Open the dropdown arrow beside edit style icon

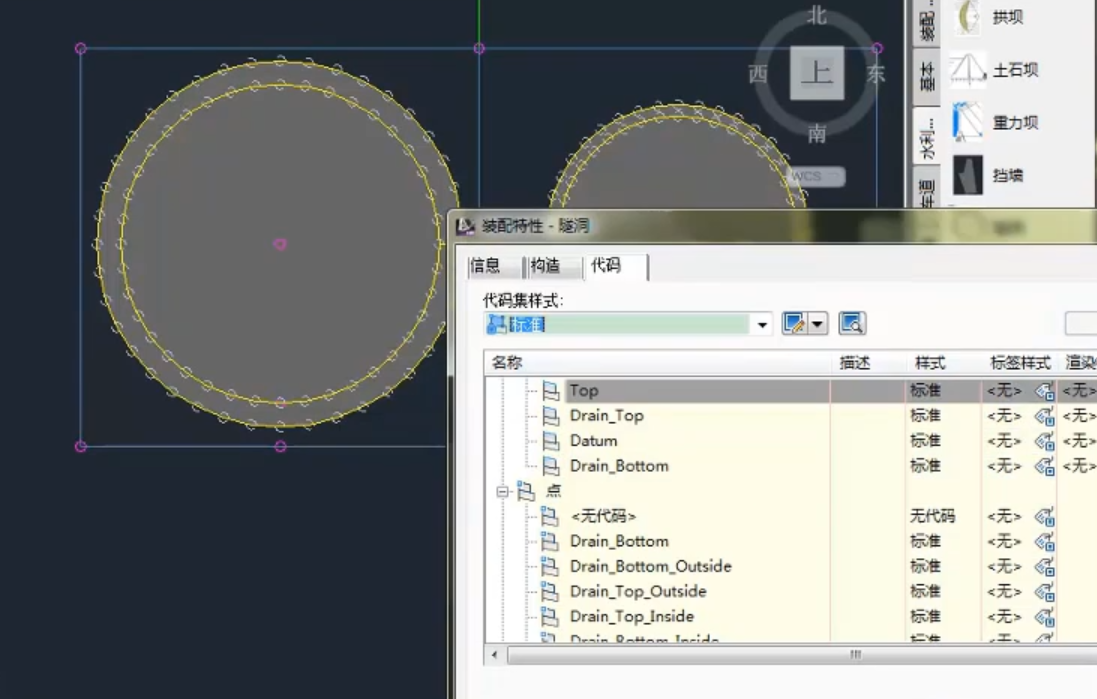pos(818,323)
